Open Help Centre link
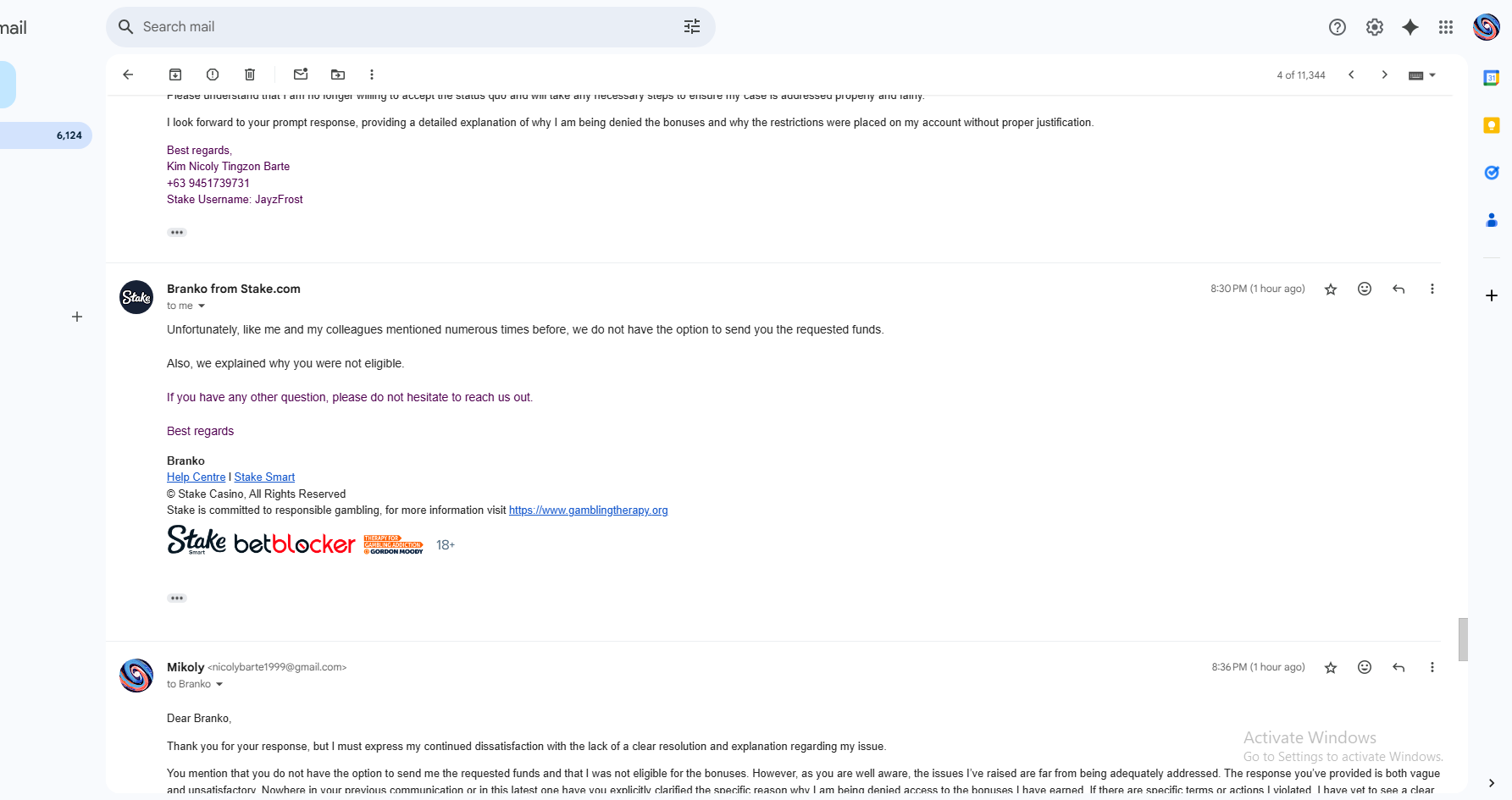 coord(196,477)
